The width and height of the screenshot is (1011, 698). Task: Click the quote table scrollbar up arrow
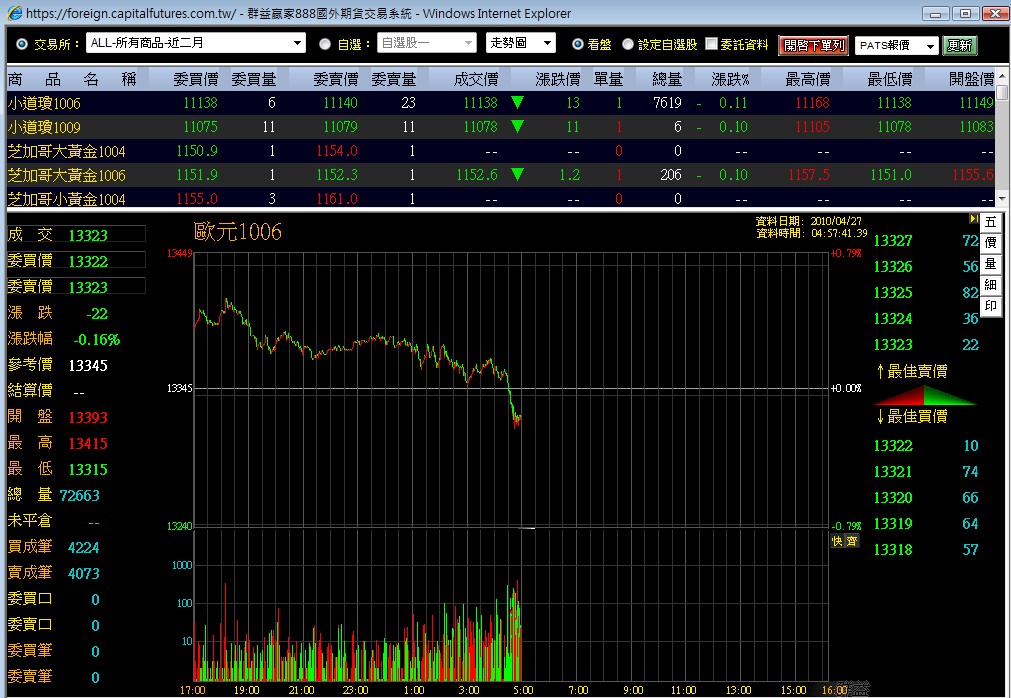[x=1002, y=76]
